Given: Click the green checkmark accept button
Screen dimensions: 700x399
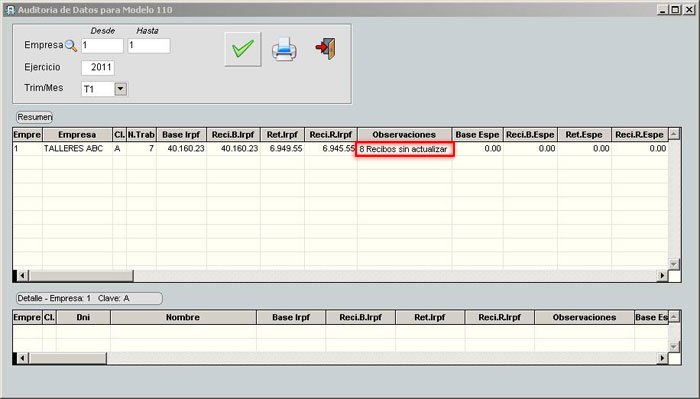Looking at the screenshot, I should tap(242, 49).
